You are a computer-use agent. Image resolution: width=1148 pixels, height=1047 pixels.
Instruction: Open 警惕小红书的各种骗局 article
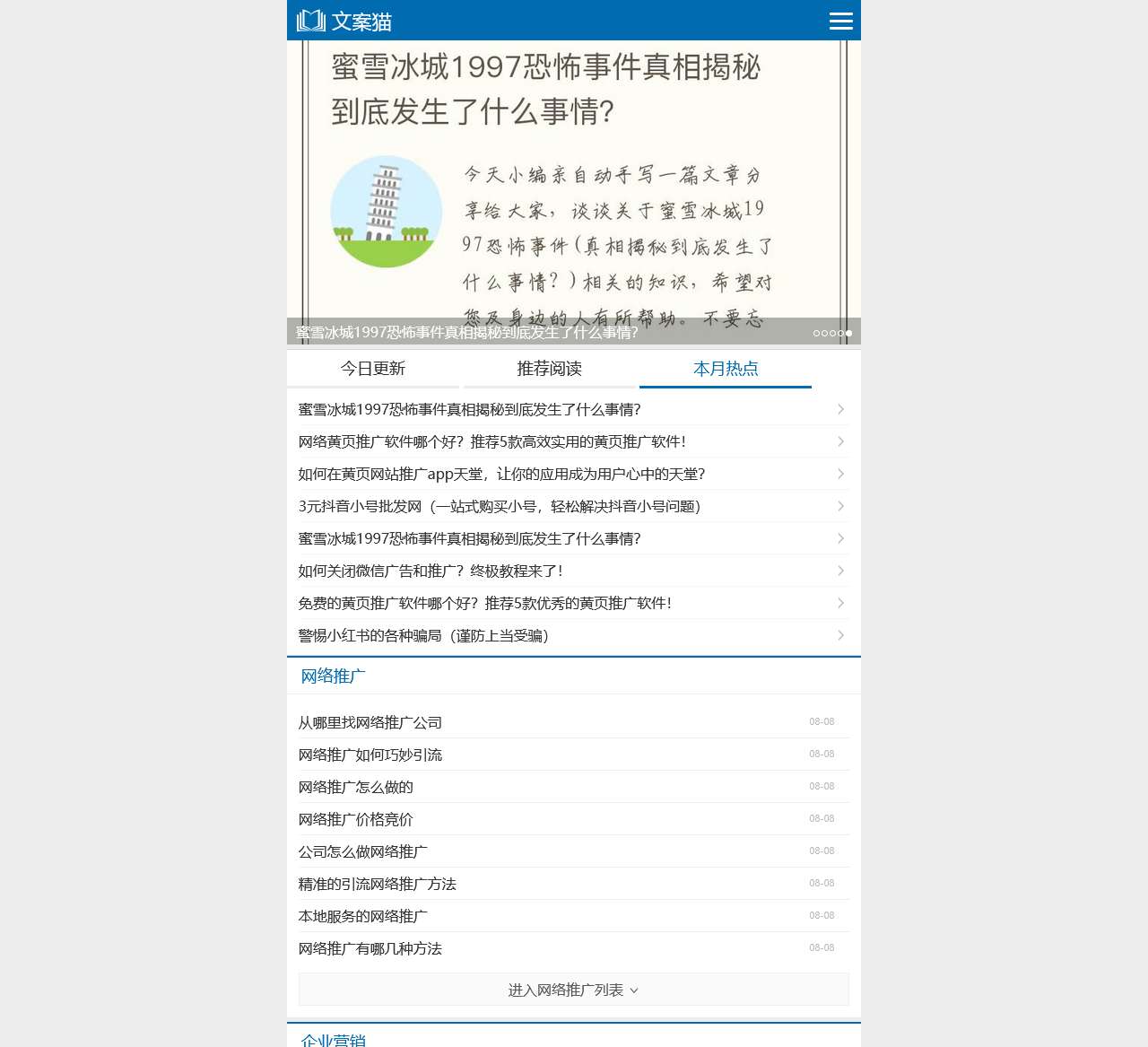(x=423, y=635)
